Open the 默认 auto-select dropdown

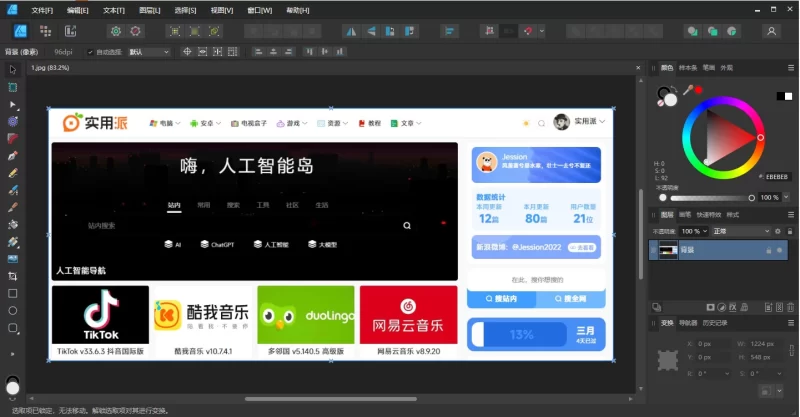coord(148,52)
